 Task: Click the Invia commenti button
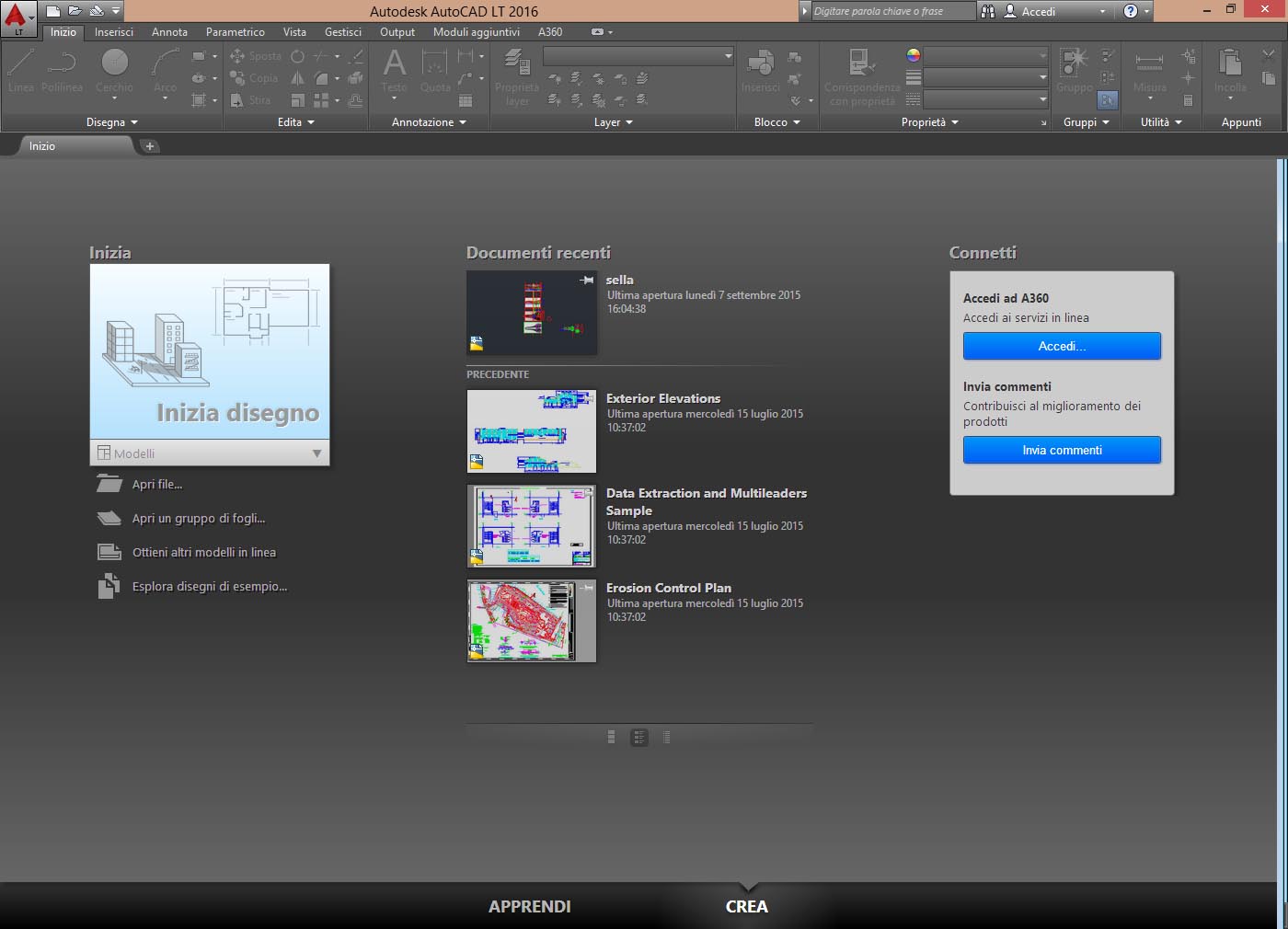click(1062, 450)
